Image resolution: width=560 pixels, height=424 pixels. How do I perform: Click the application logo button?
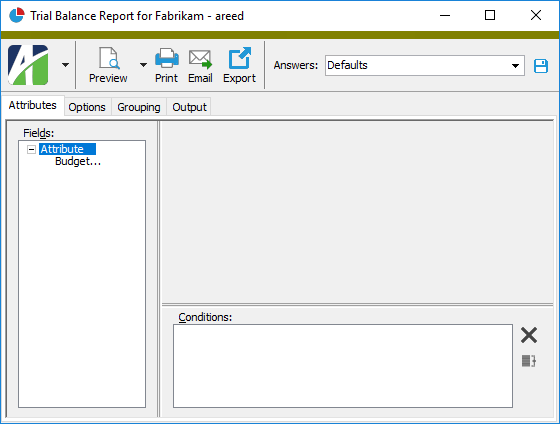(28, 65)
